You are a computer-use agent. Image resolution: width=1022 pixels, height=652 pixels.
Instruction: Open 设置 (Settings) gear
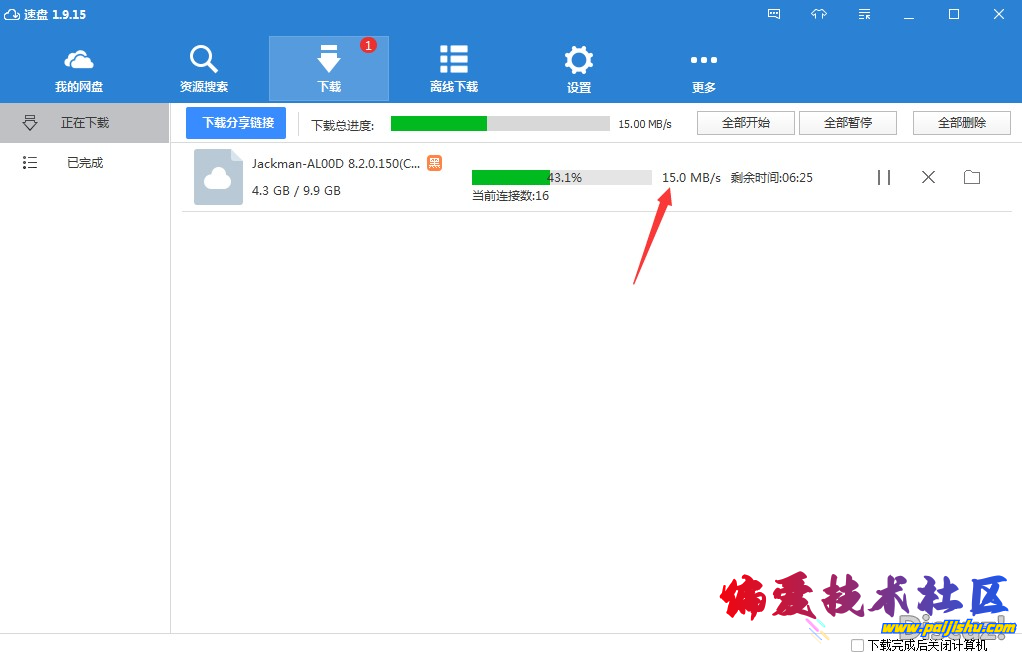579,69
